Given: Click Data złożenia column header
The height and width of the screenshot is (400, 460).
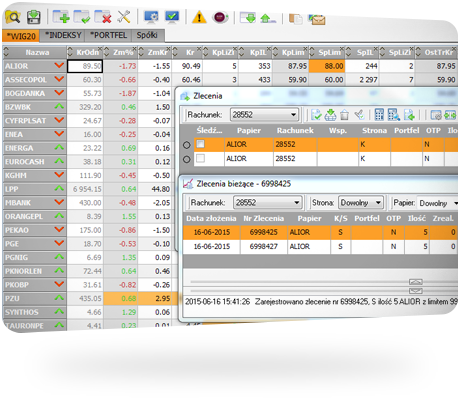Looking at the screenshot, I should click(x=211, y=218).
